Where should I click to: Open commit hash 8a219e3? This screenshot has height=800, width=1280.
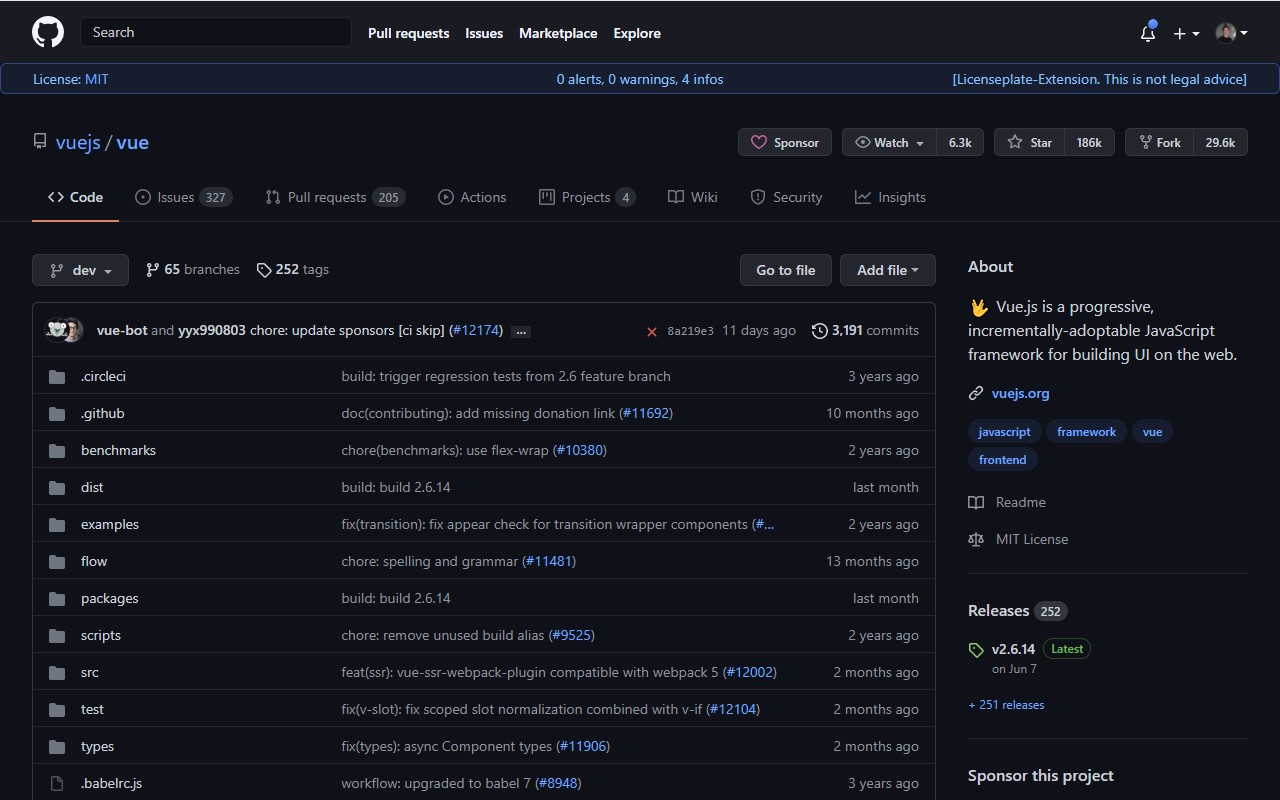[691, 331]
